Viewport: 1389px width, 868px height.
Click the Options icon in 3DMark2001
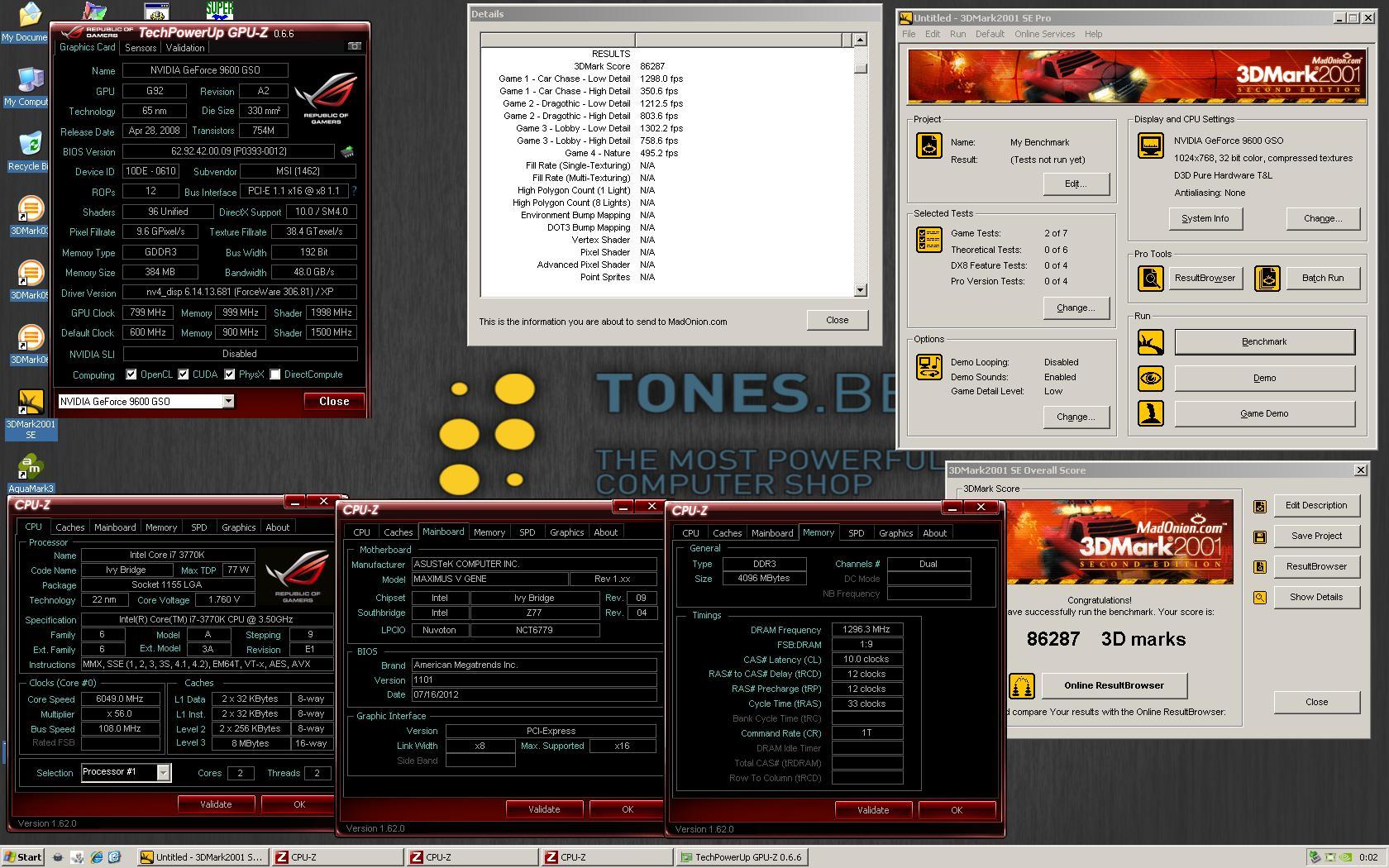pos(929,367)
